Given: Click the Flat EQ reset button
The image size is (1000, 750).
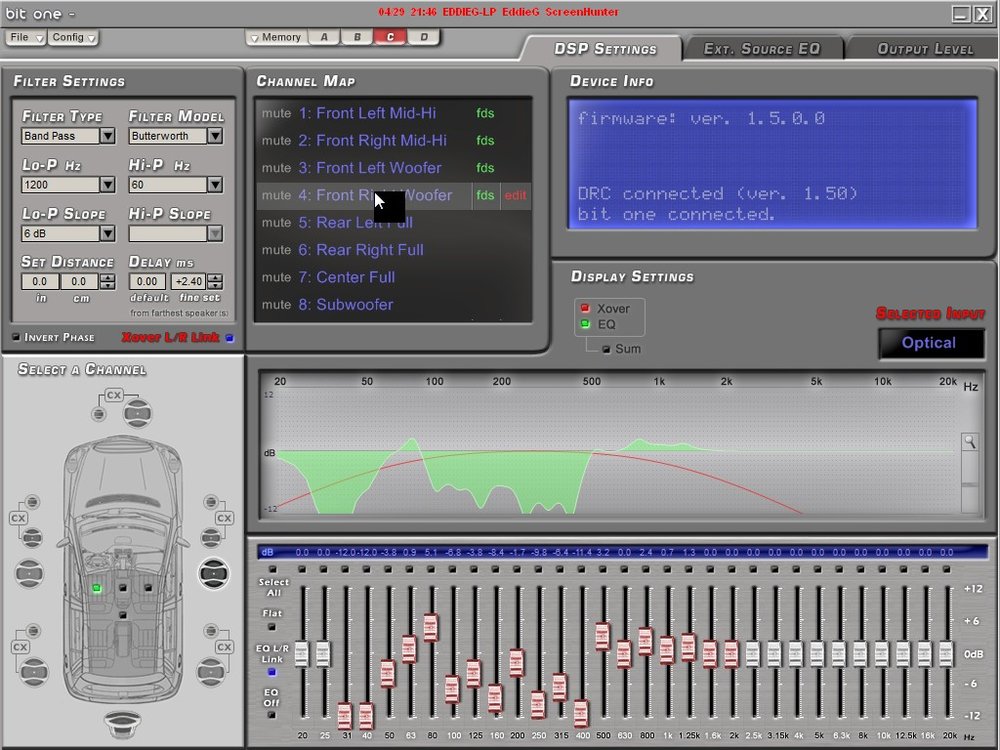Looking at the screenshot, I should 272,627.
